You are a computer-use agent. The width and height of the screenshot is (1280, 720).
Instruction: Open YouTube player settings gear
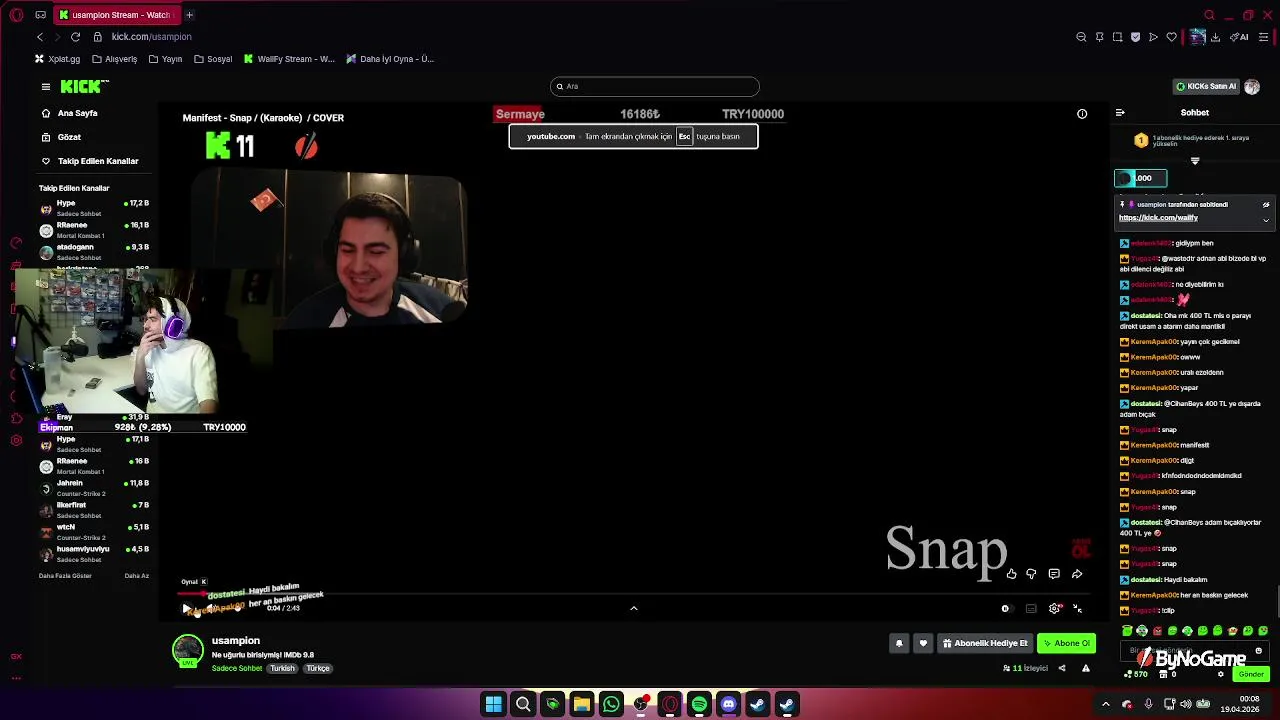(x=1054, y=608)
